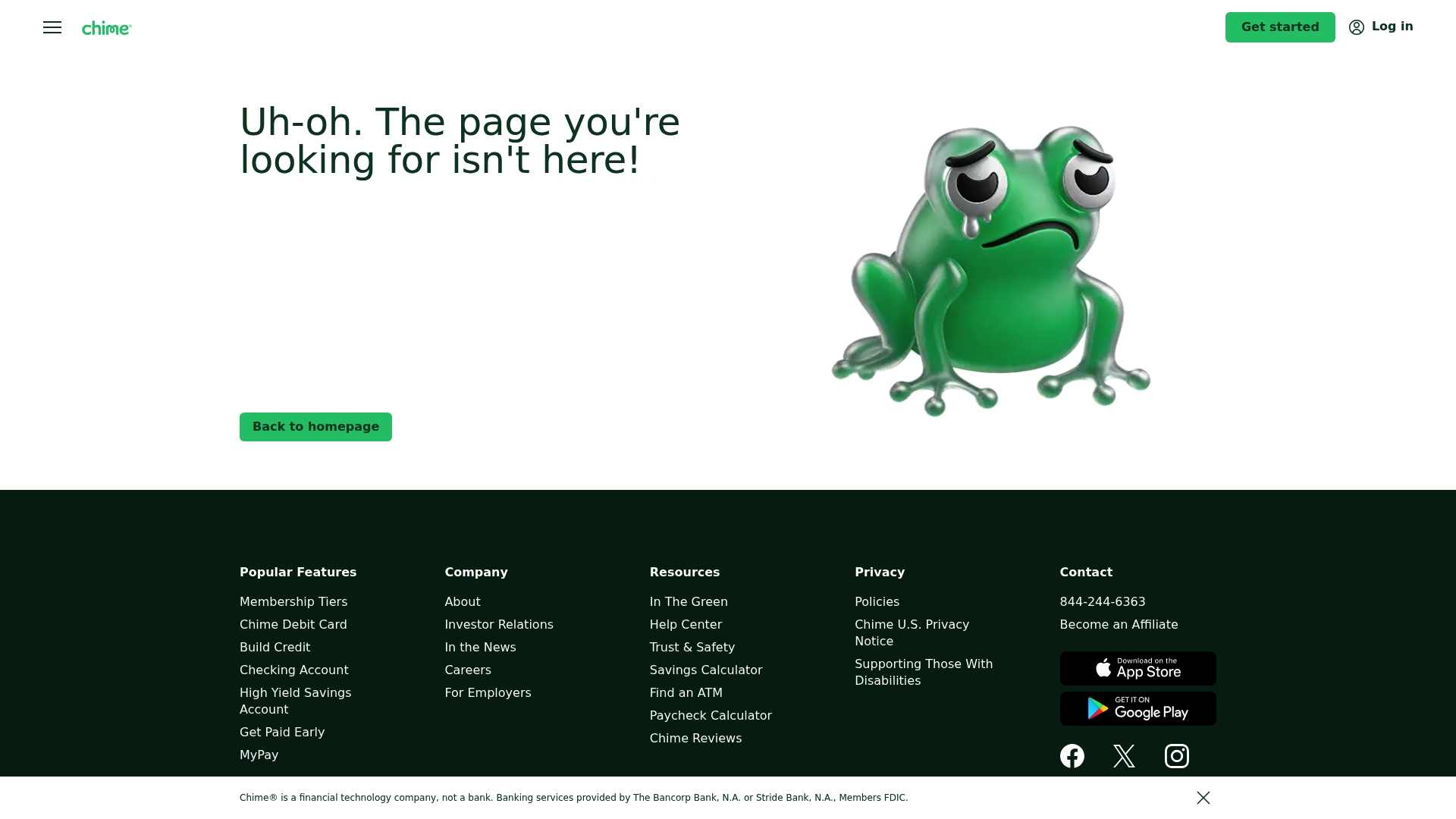Screen dimensions: 1456x819
Task: View the Careers page
Action: (x=468, y=670)
